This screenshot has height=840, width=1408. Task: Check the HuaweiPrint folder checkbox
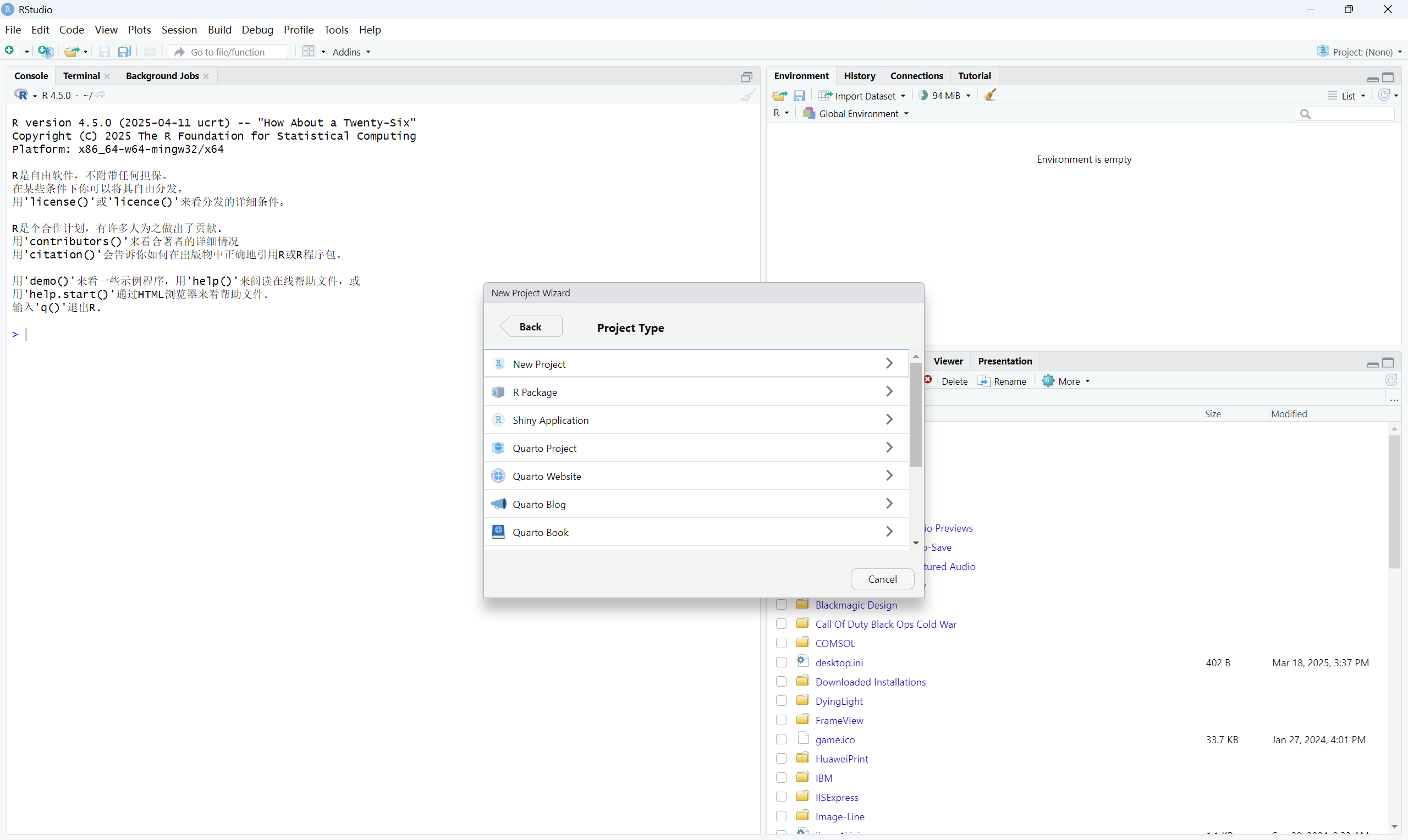782,759
